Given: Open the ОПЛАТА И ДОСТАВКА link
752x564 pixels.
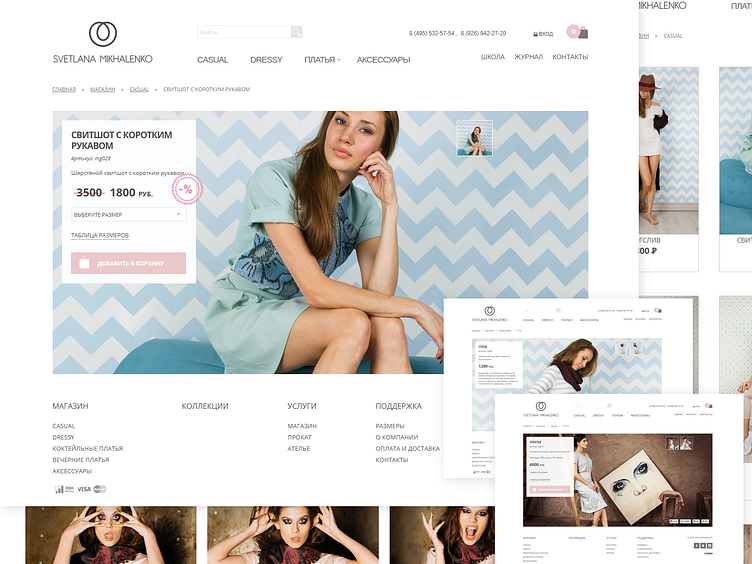Looking at the screenshot, I should (x=407, y=448).
